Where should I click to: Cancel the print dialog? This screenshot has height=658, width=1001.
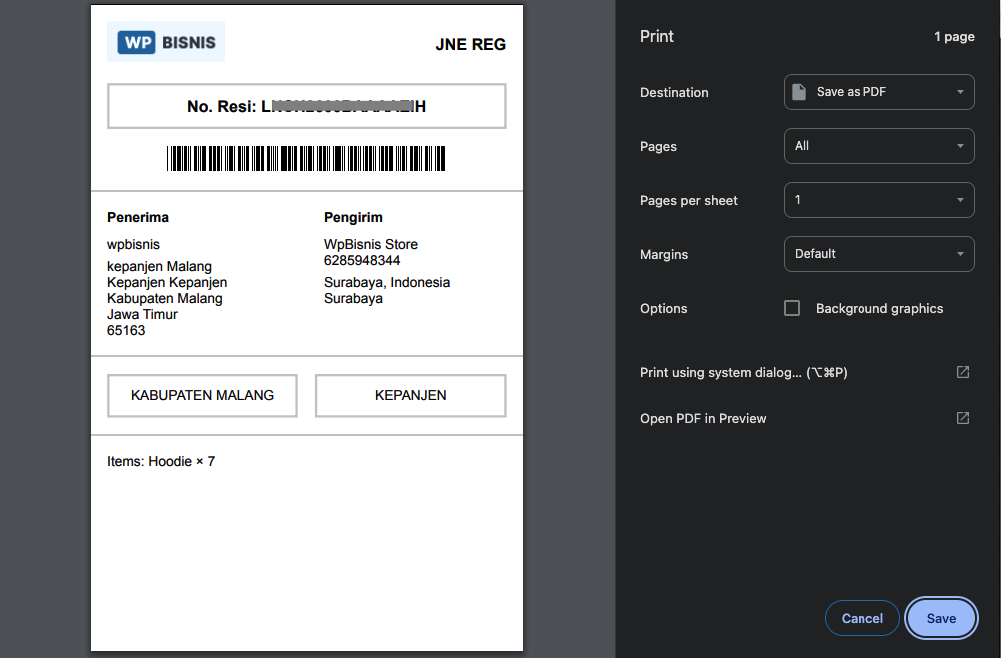862,618
